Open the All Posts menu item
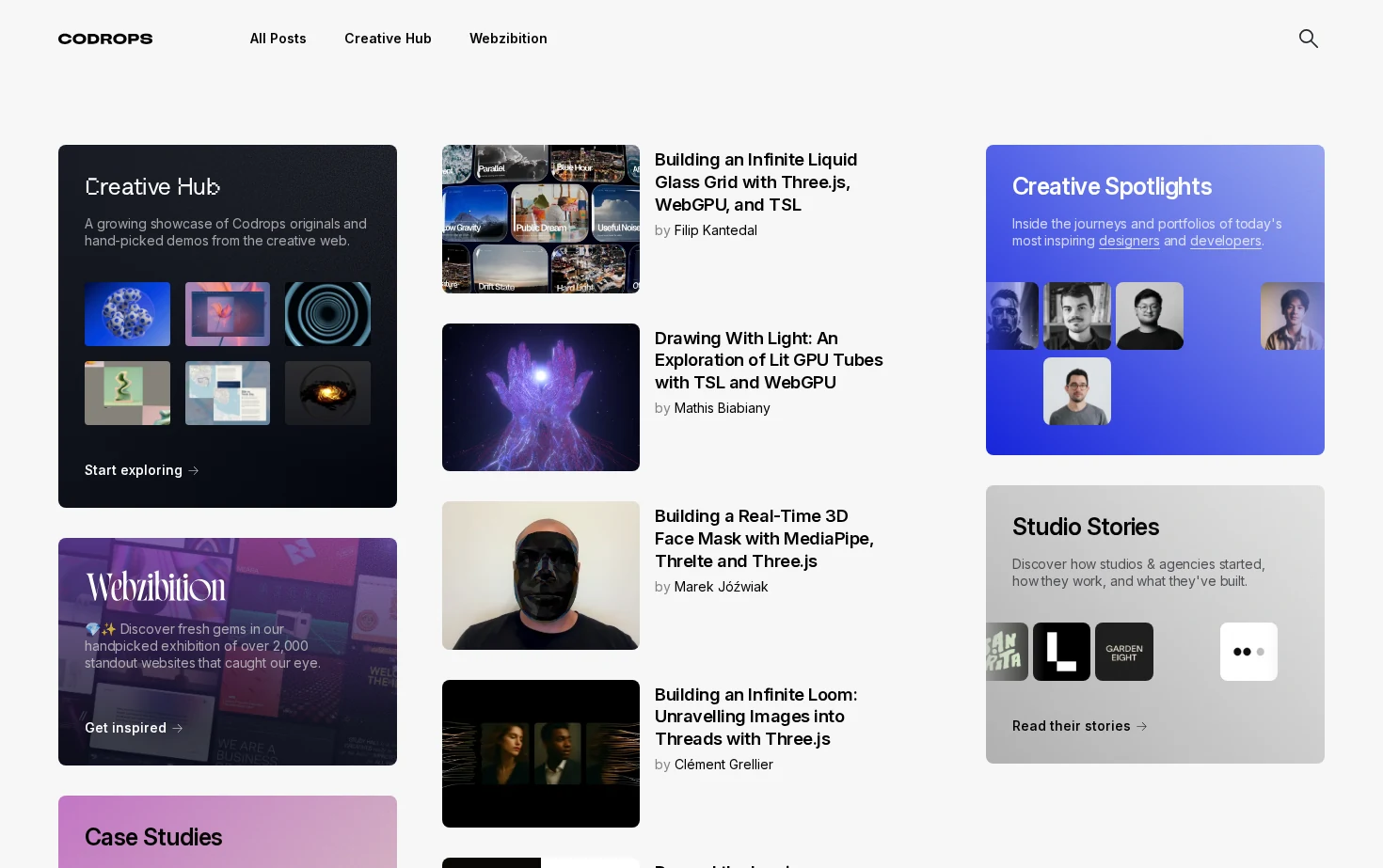Screen dimensions: 1383x868 click(x=278, y=39)
